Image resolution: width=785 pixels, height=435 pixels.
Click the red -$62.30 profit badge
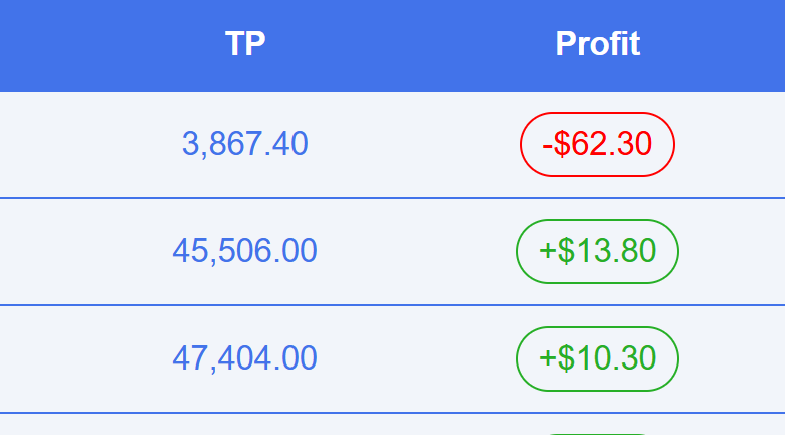click(x=597, y=144)
